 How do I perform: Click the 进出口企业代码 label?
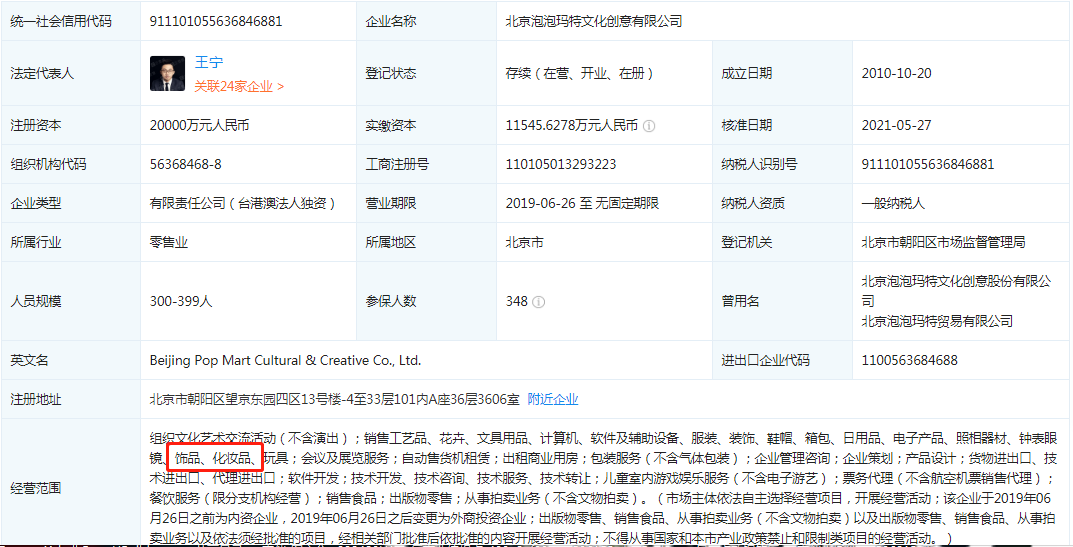[764, 360]
